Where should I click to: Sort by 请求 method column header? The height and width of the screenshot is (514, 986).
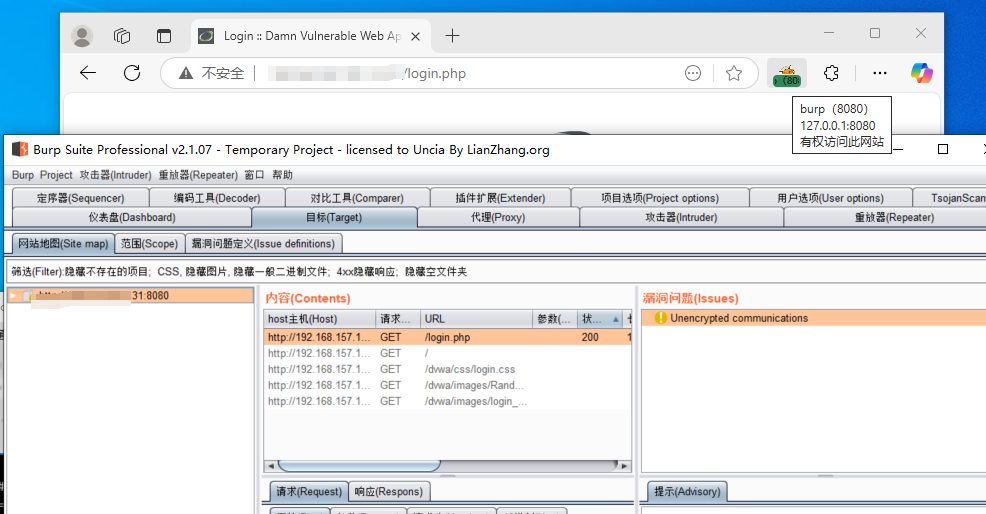(x=398, y=319)
